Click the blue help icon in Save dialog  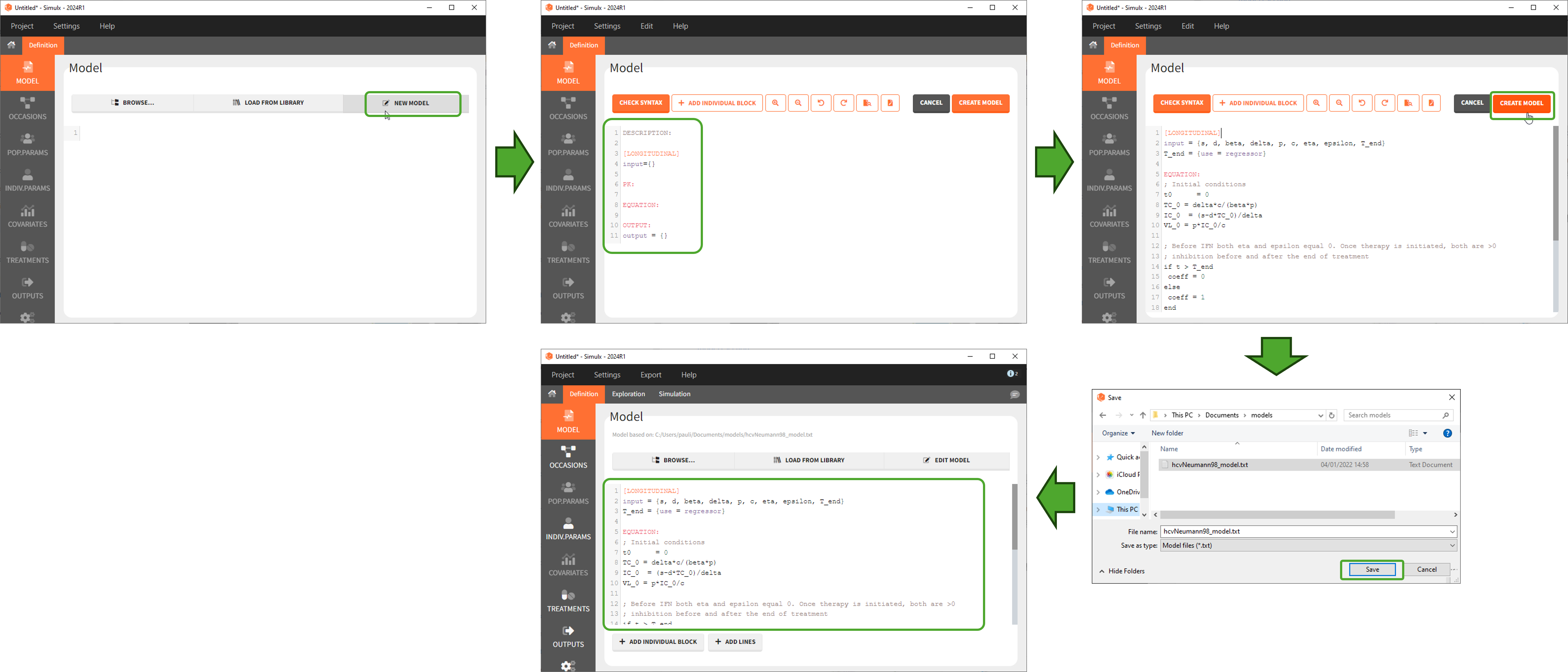[1448, 433]
